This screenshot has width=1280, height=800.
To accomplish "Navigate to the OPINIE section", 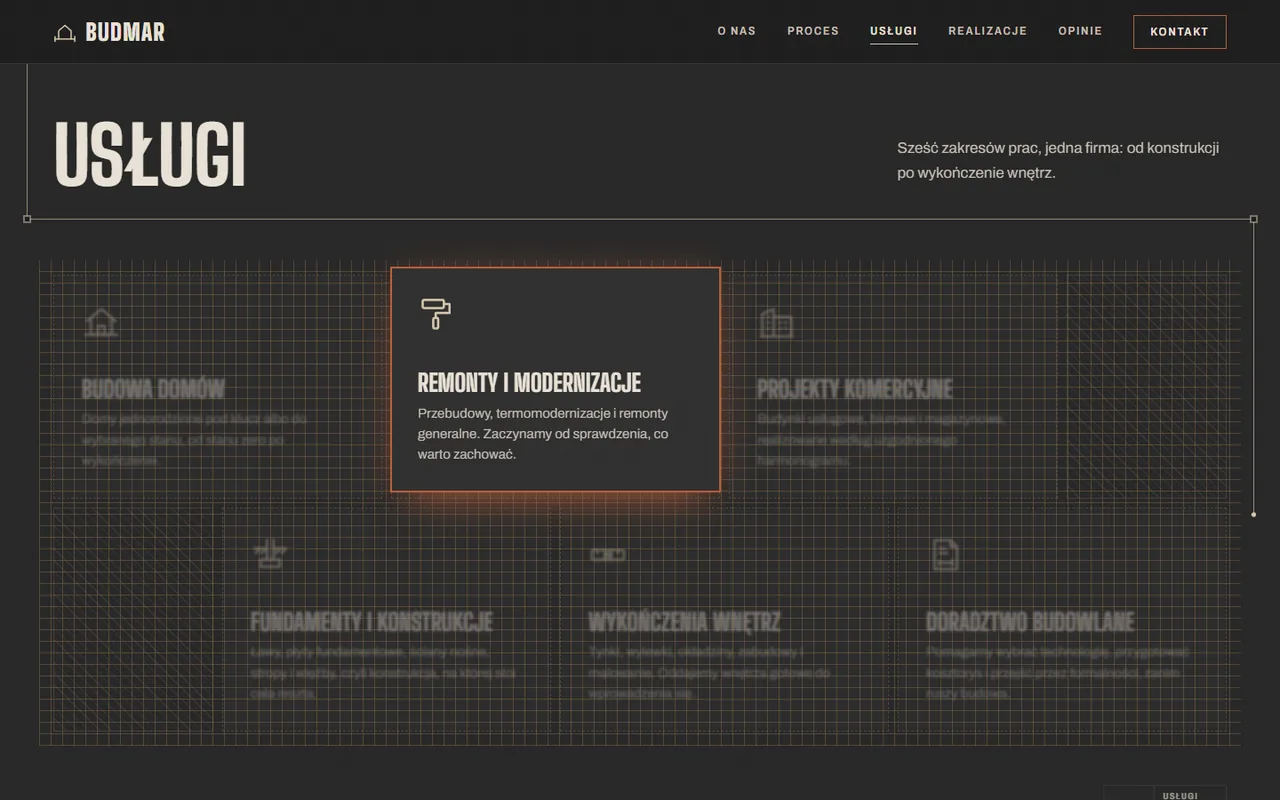I will coord(1080,31).
